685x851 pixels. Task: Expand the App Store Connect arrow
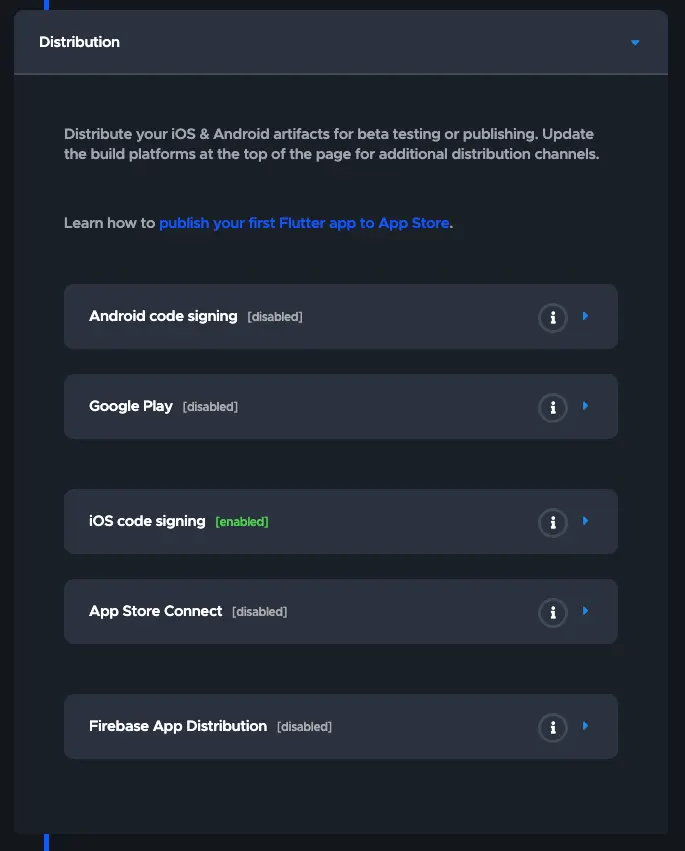point(586,611)
